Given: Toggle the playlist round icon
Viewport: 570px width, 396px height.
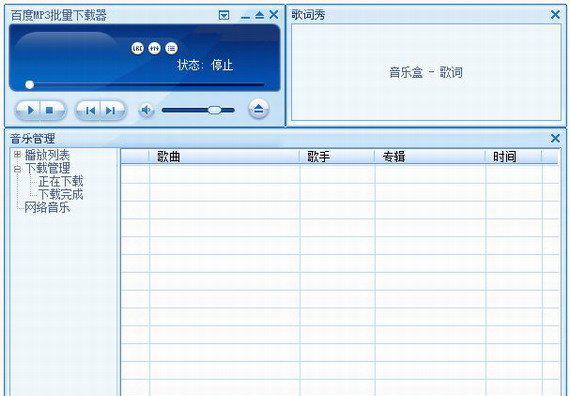Looking at the screenshot, I should [172, 48].
